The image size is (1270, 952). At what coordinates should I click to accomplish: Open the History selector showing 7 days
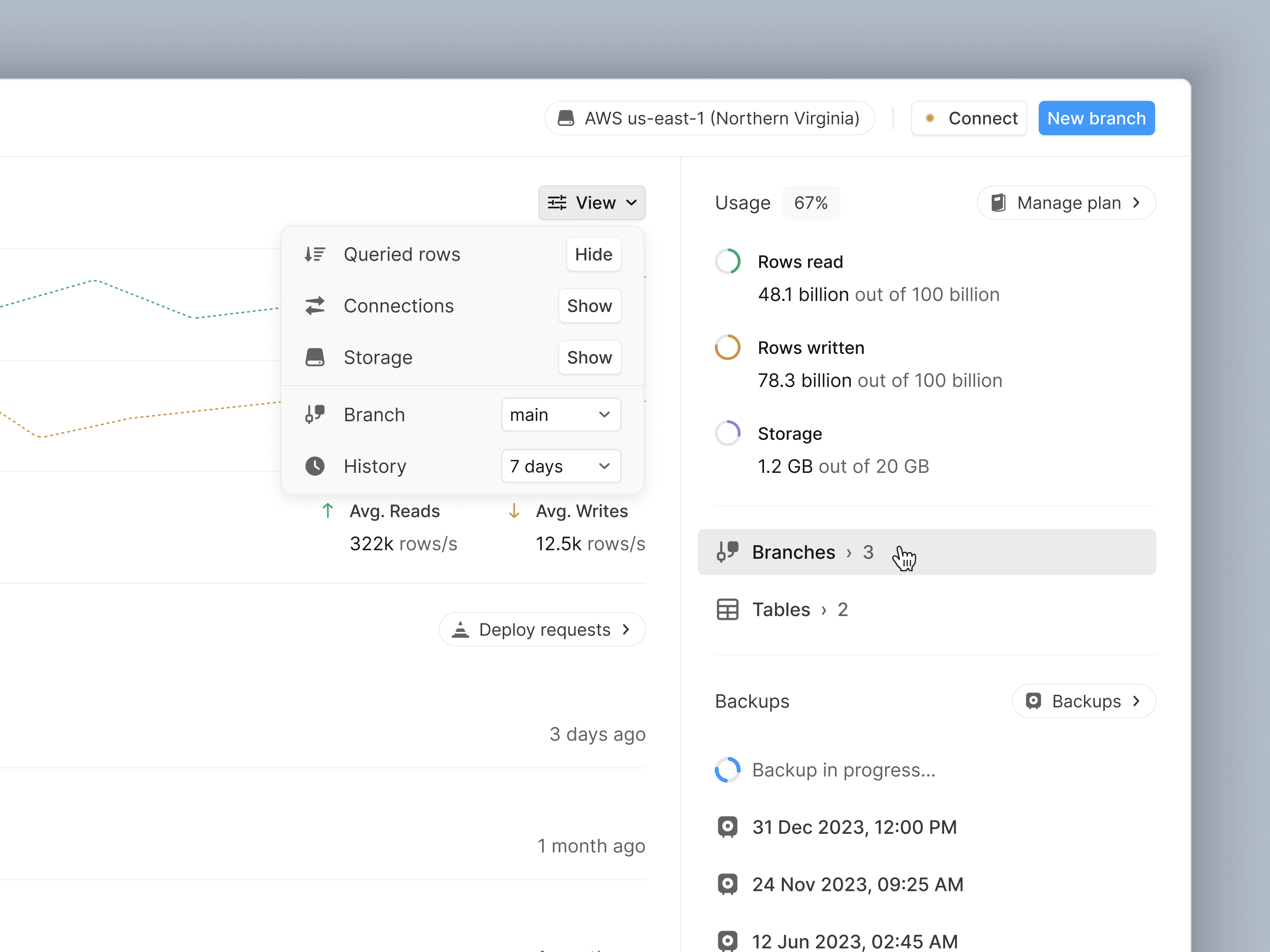(561, 466)
